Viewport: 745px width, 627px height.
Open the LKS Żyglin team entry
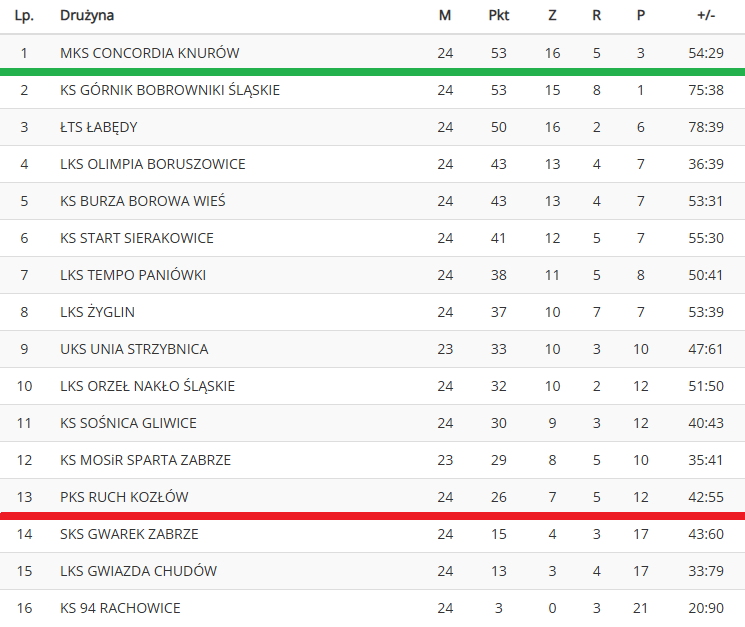97,312
